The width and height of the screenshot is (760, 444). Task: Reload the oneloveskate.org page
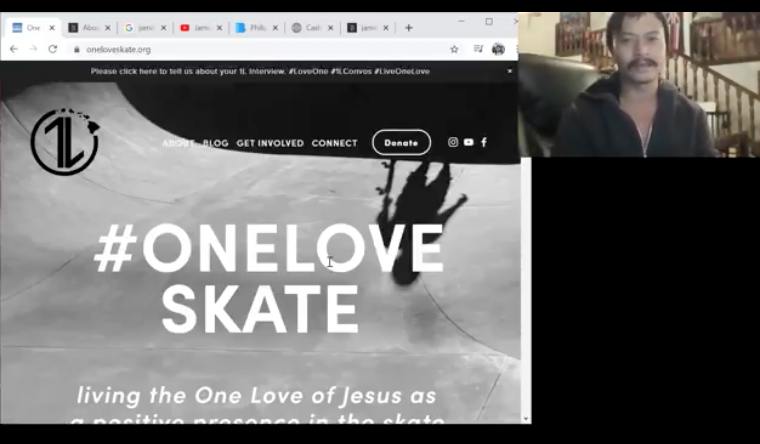(52, 49)
